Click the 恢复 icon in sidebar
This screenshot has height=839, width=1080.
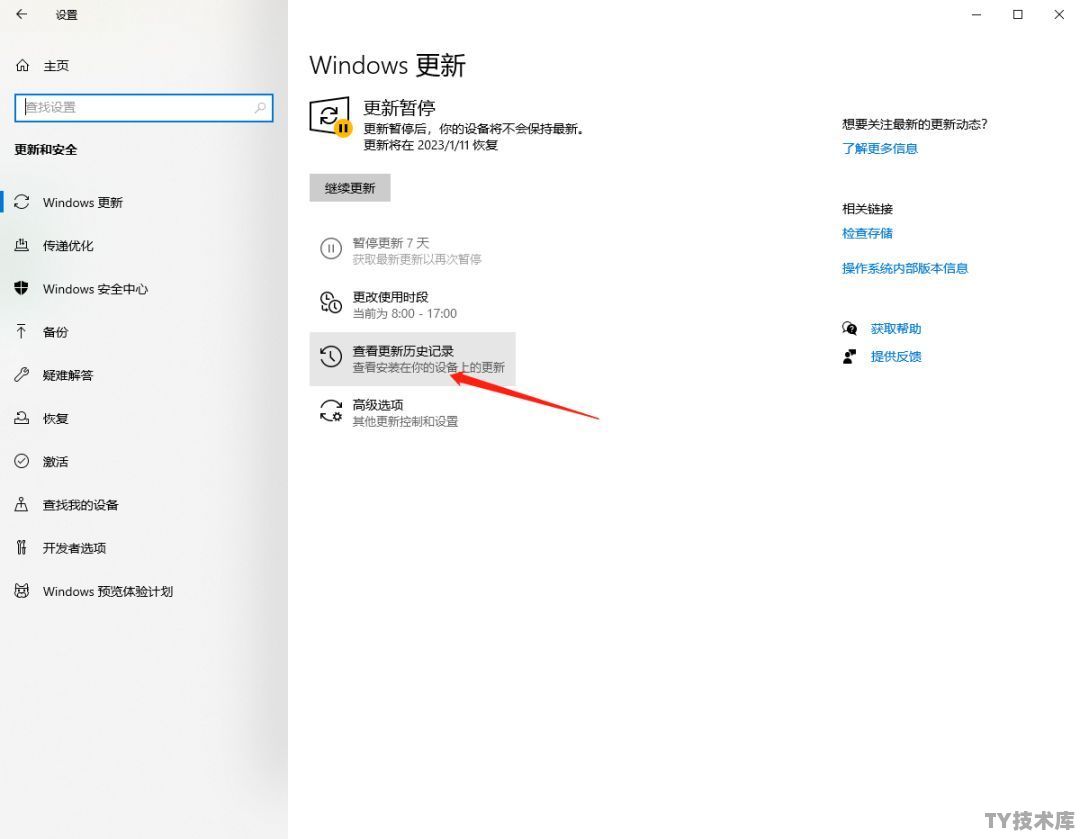tap(22, 418)
